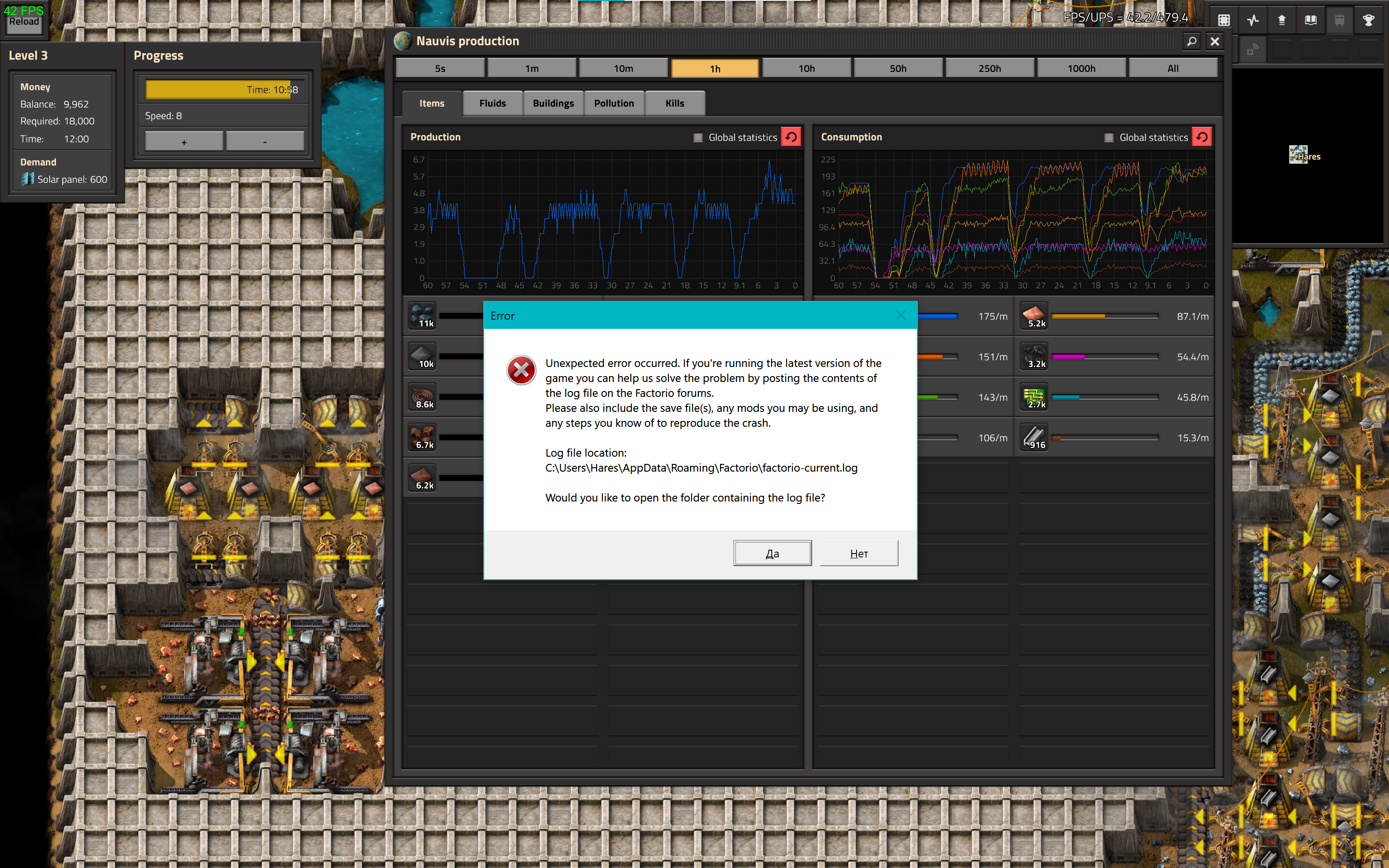The height and width of the screenshot is (868, 1389).
Task: Click the 143/m consumption value
Action: point(993,397)
